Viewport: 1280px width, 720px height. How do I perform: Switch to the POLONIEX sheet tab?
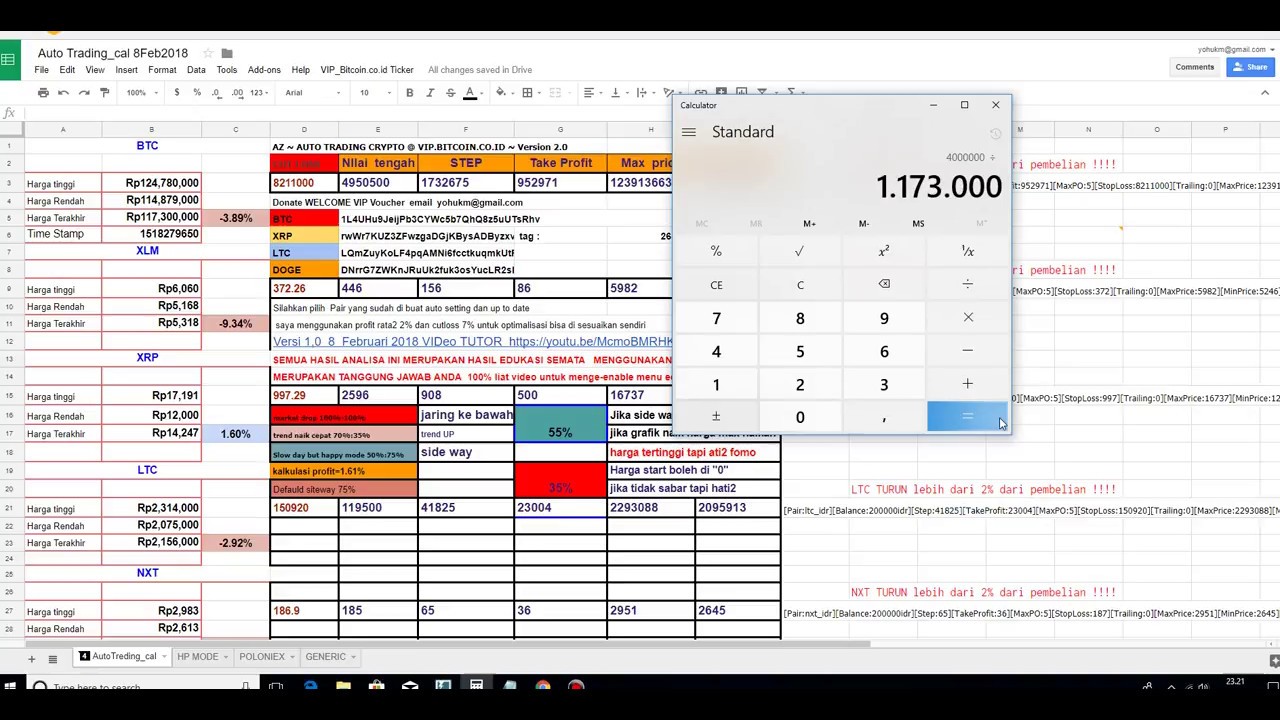point(262,657)
